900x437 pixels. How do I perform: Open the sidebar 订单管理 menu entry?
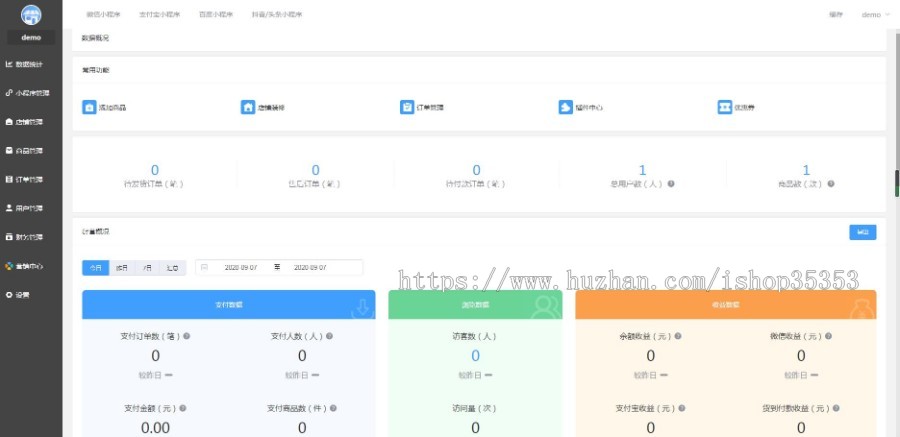pyautogui.click(x=24, y=179)
